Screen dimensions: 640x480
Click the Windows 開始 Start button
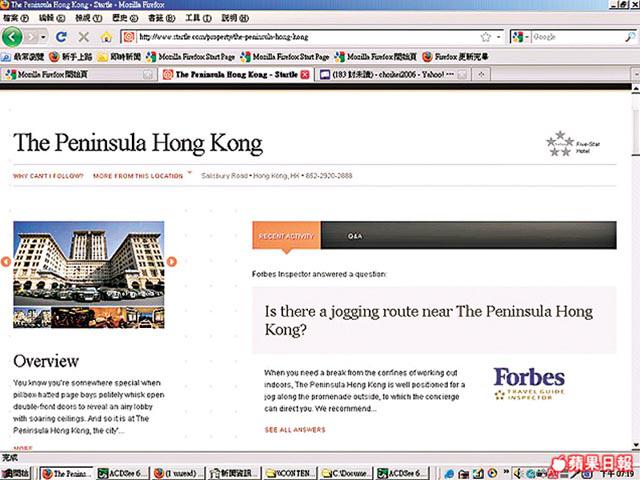click(15, 473)
